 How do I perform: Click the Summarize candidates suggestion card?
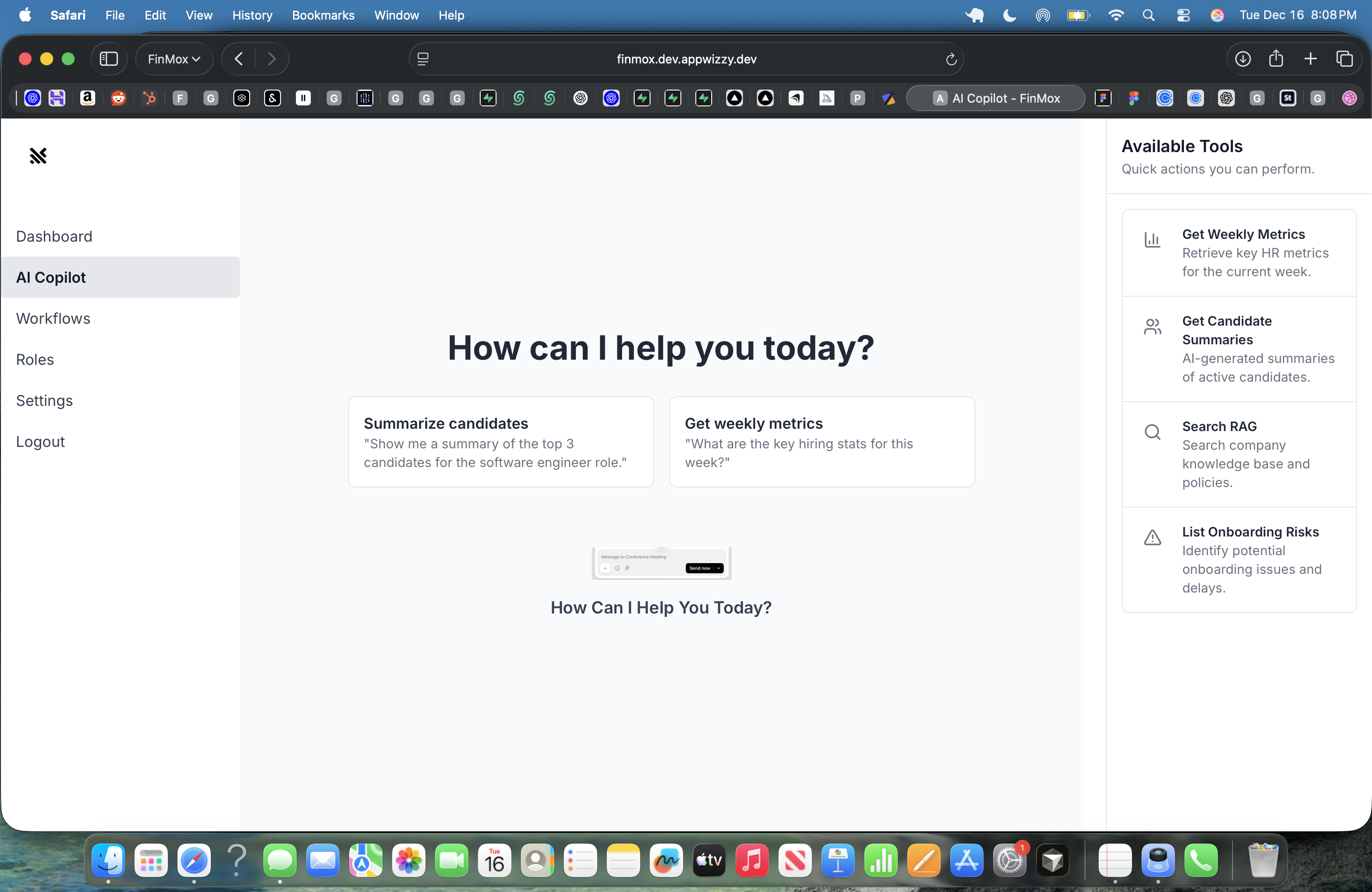pos(500,441)
